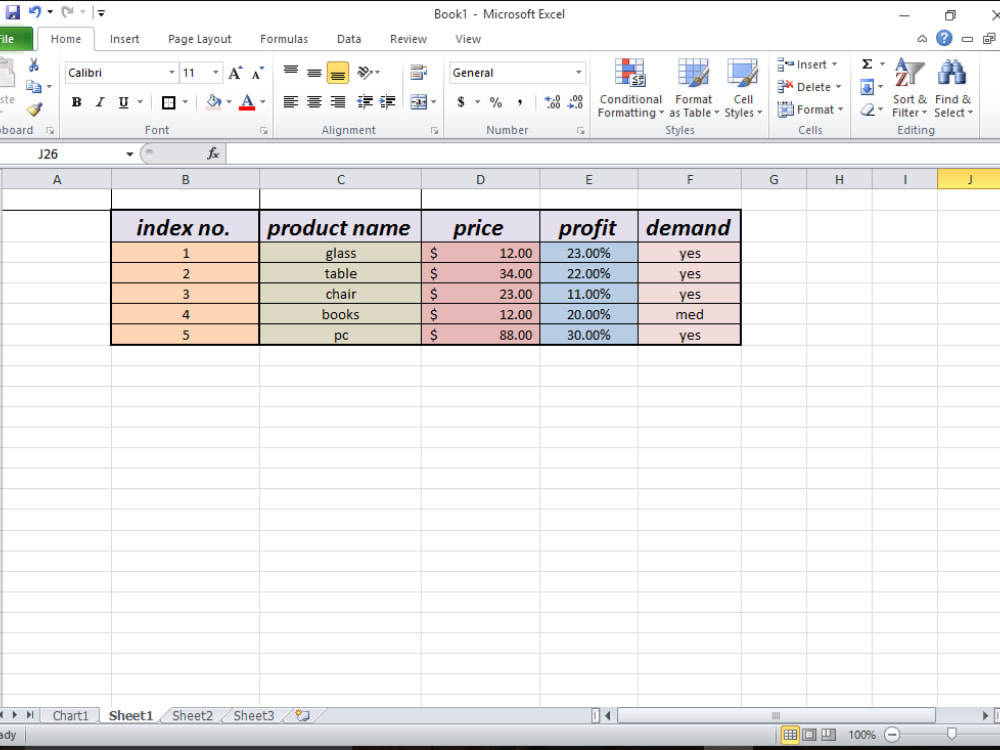Click the Percent Style icon
This screenshot has width=1000, height=750.
pos(496,102)
